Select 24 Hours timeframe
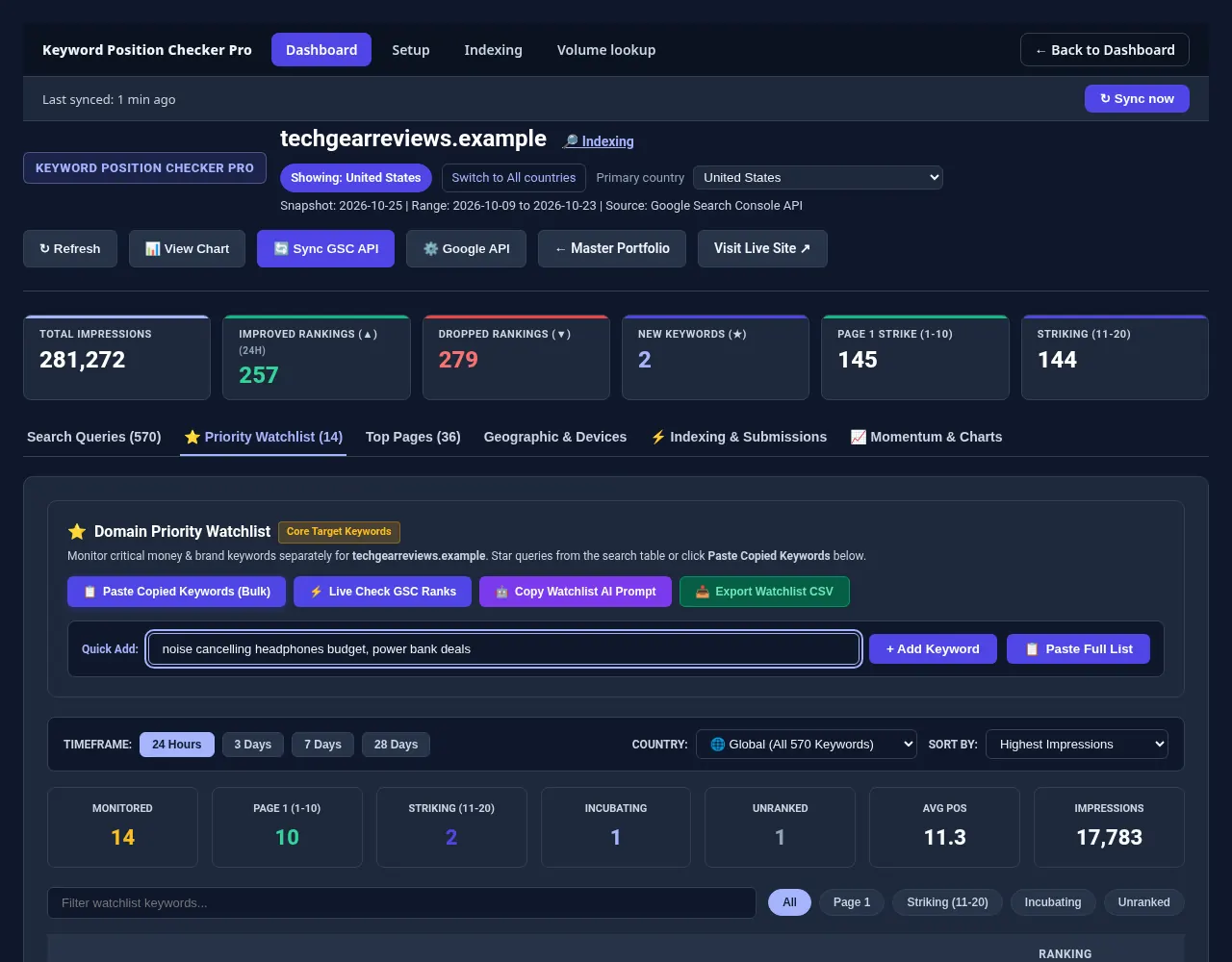The height and width of the screenshot is (962, 1232). [x=177, y=745]
